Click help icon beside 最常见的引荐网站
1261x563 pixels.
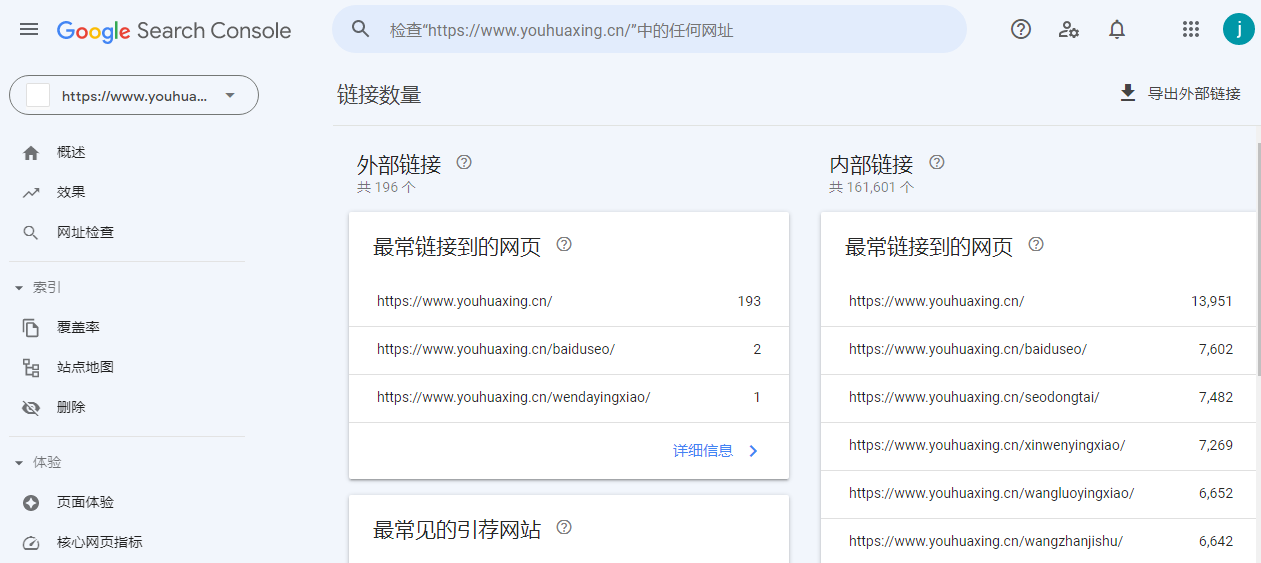(564, 527)
